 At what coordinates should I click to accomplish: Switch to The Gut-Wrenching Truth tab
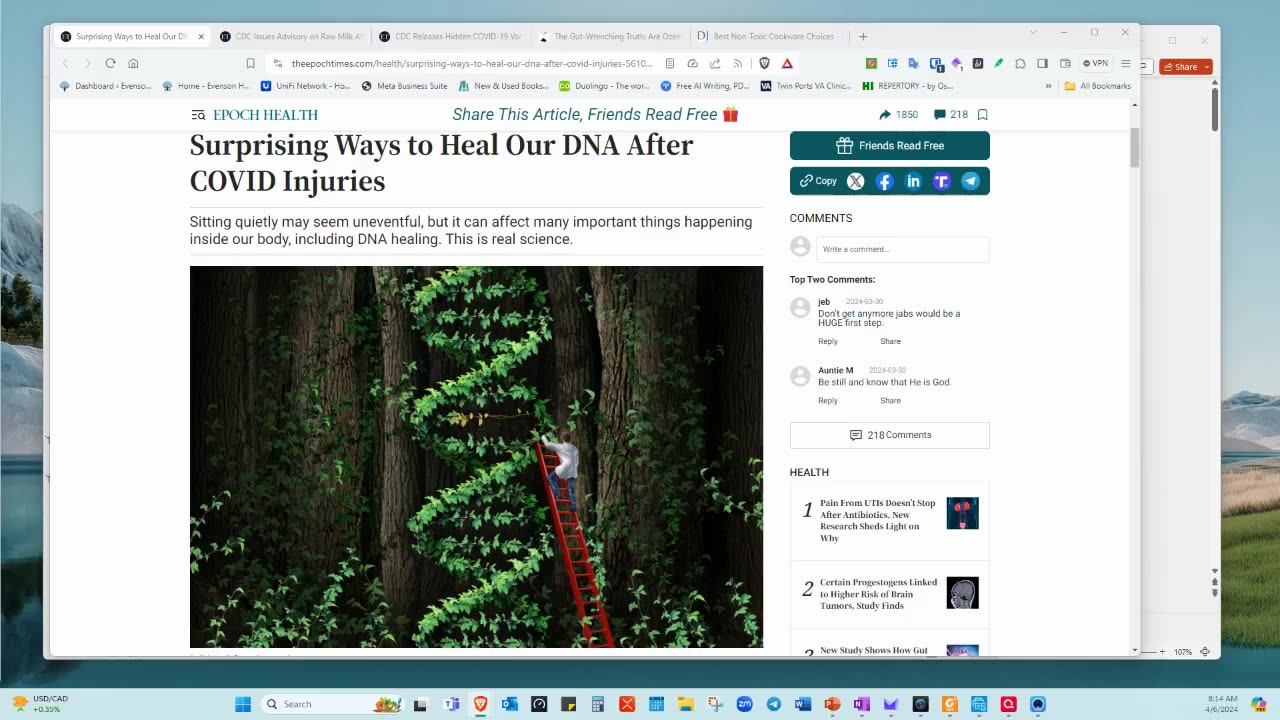coord(609,36)
